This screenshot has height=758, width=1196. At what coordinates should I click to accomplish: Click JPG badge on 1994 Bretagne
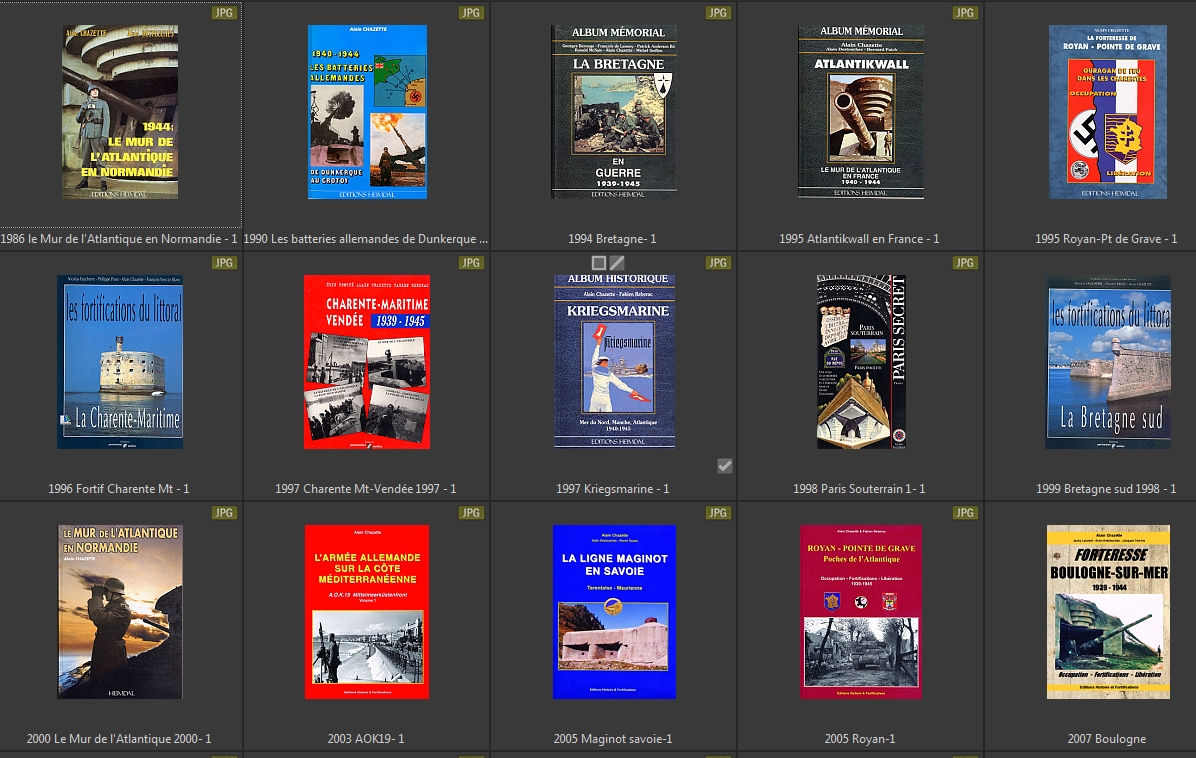point(718,13)
